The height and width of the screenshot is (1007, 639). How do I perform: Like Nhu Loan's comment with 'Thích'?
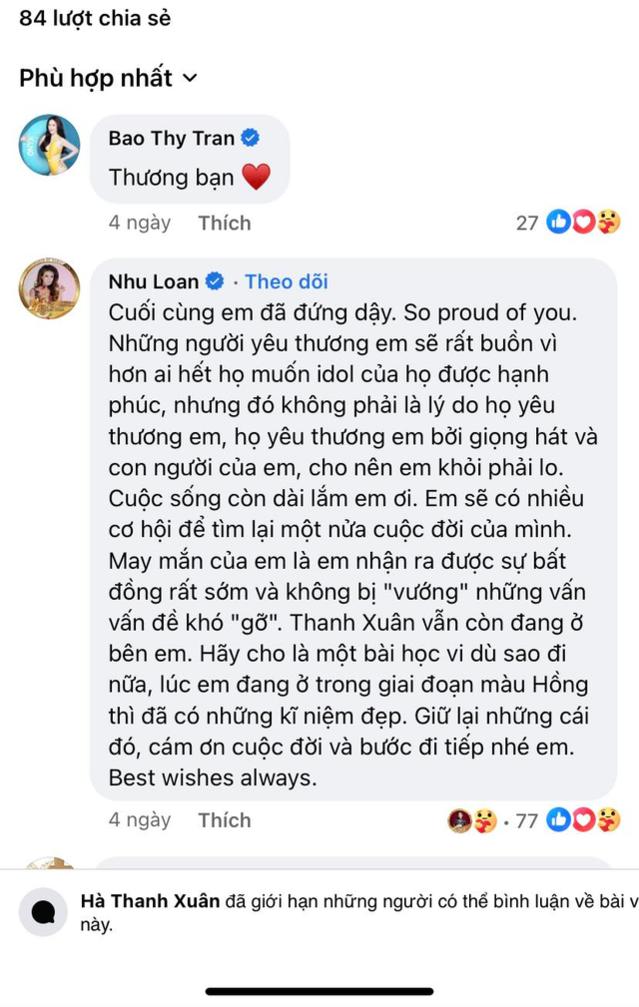(224, 820)
